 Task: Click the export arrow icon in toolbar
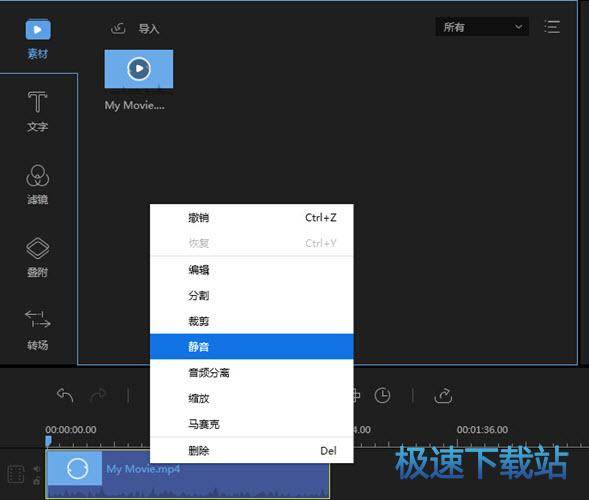pos(443,396)
